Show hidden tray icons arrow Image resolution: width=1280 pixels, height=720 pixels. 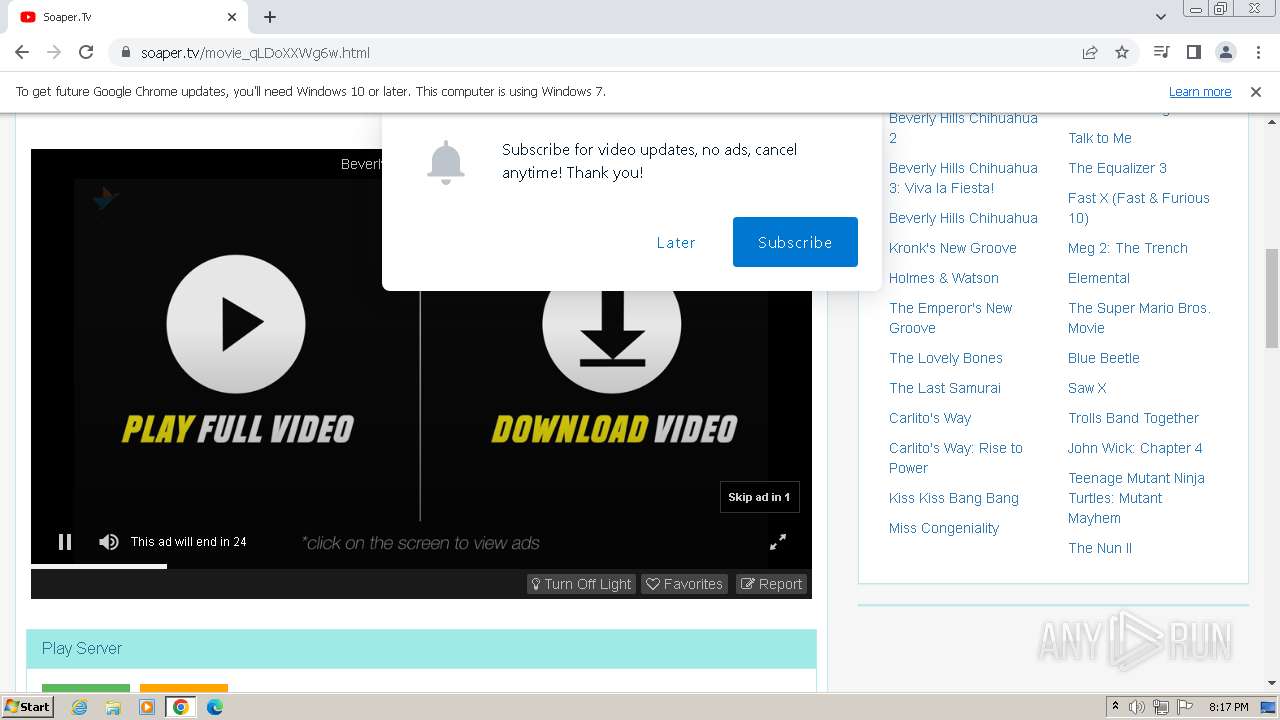[1115, 707]
